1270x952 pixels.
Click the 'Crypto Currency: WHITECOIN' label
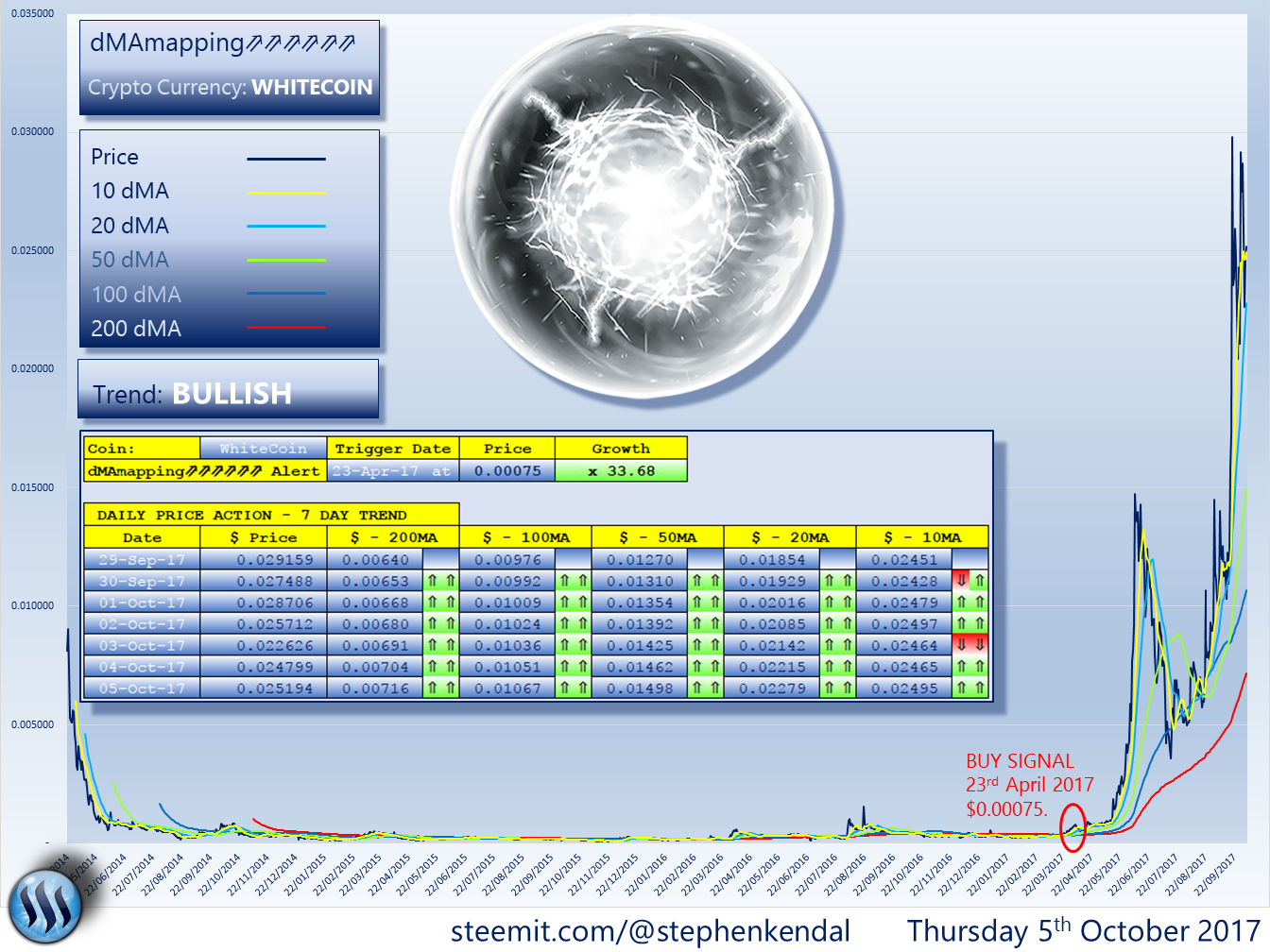(x=231, y=87)
